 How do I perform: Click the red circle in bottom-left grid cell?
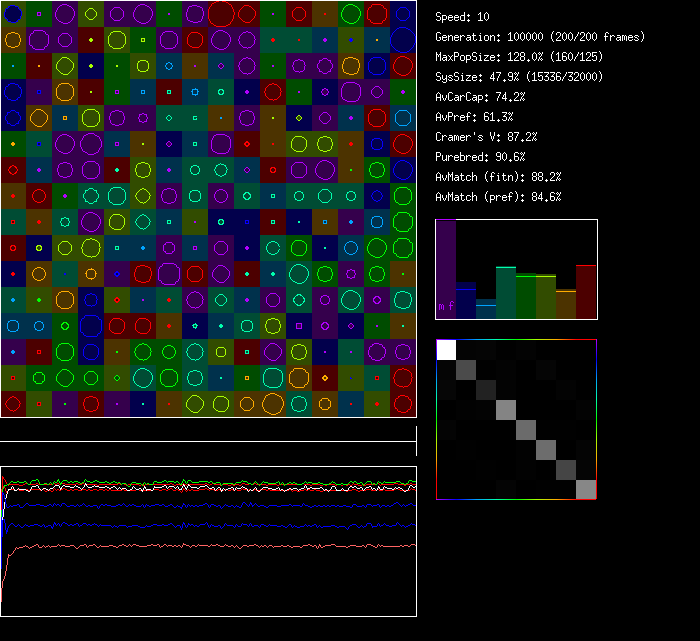tap(13, 404)
